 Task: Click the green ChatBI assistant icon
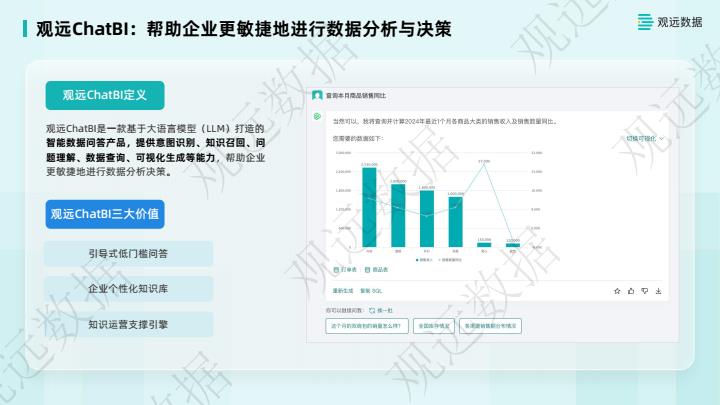317,117
